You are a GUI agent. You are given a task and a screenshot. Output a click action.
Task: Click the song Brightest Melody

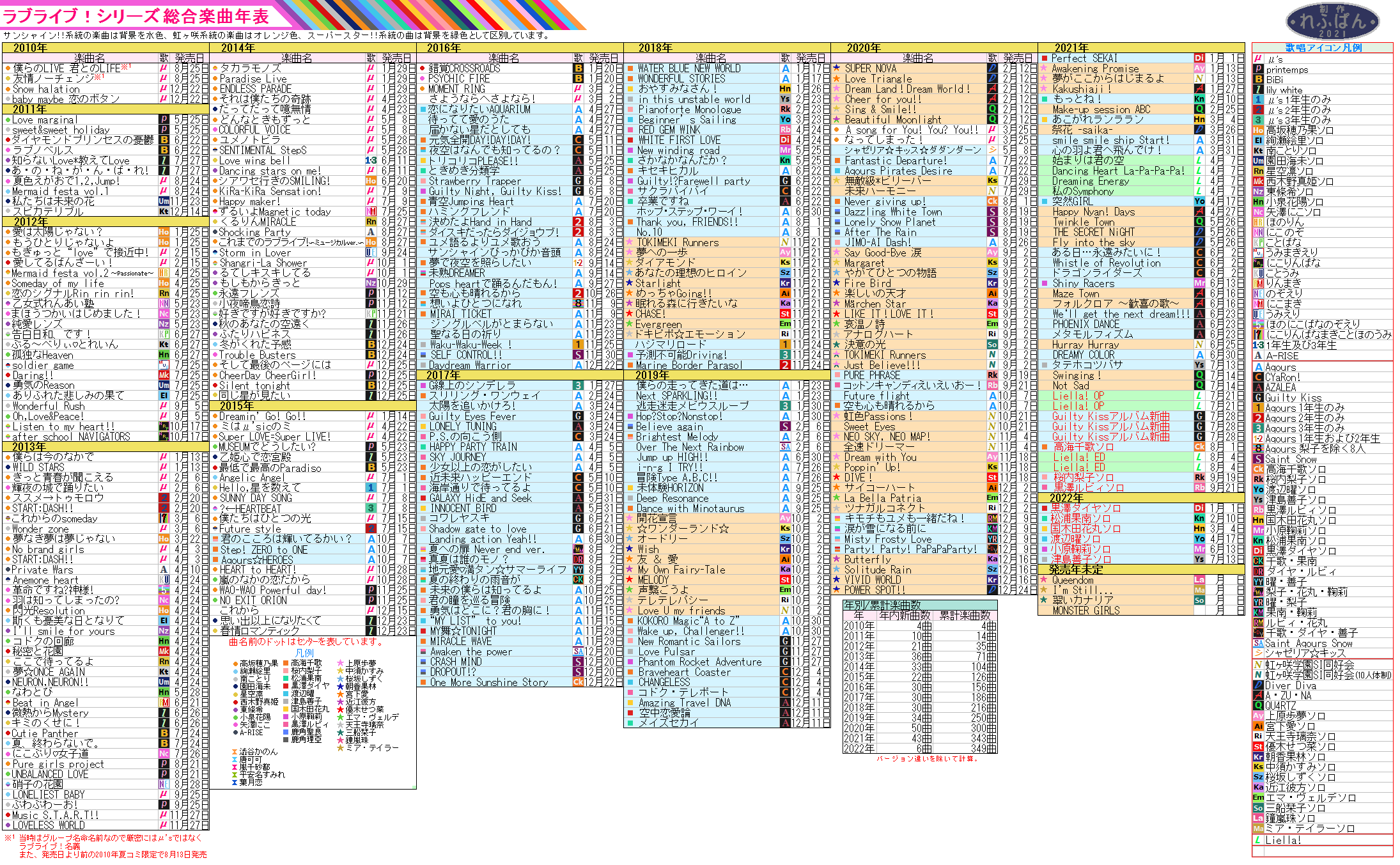(x=677, y=437)
